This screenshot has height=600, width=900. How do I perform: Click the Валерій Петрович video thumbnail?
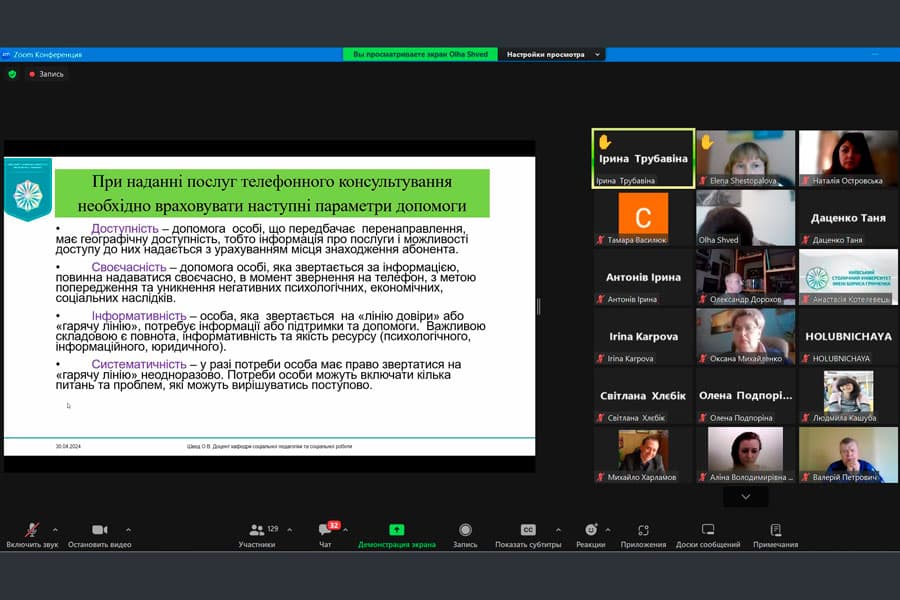[848, 455]
